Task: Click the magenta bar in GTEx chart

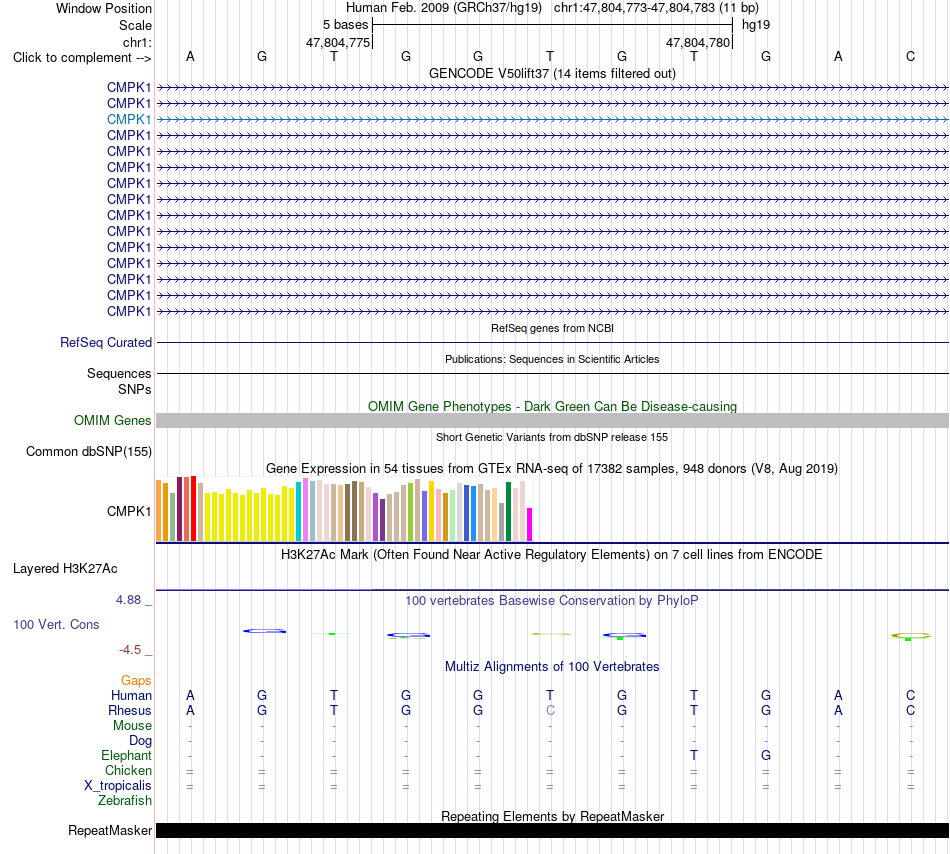Action: pos(530,525)
